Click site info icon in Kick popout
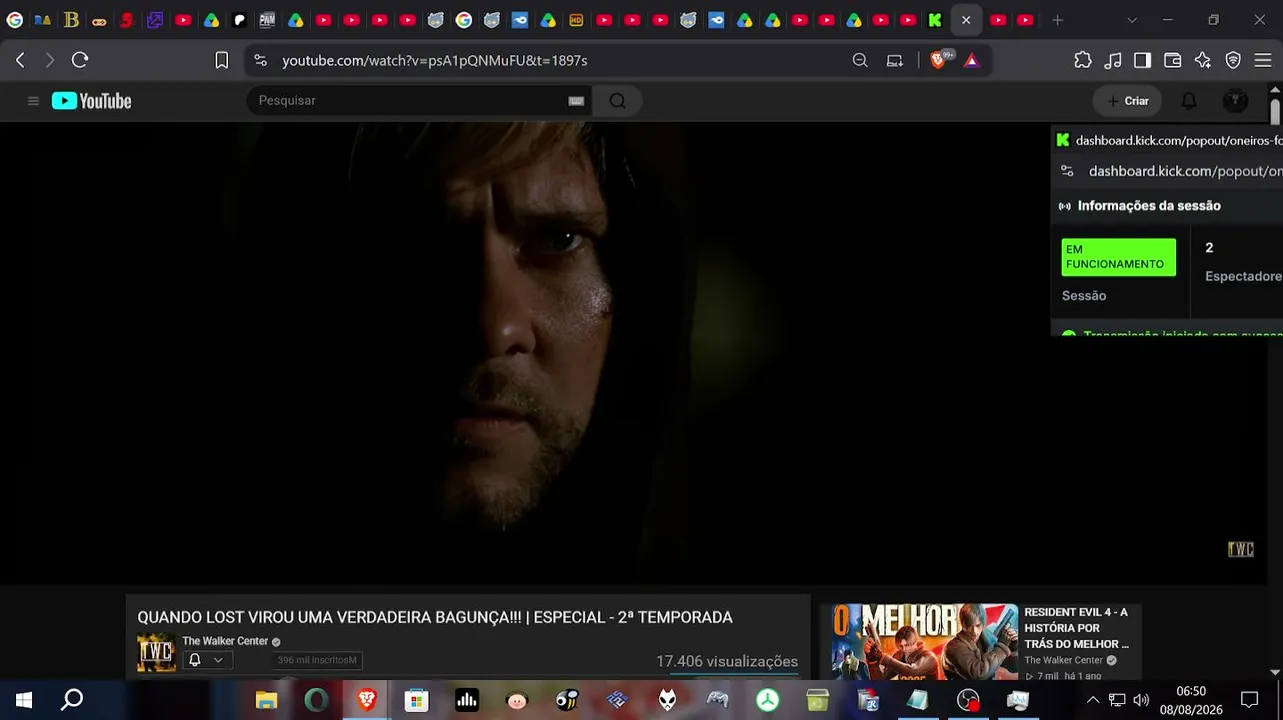The height and width of the screenshot is (720, 1283). coord(1067,171)
